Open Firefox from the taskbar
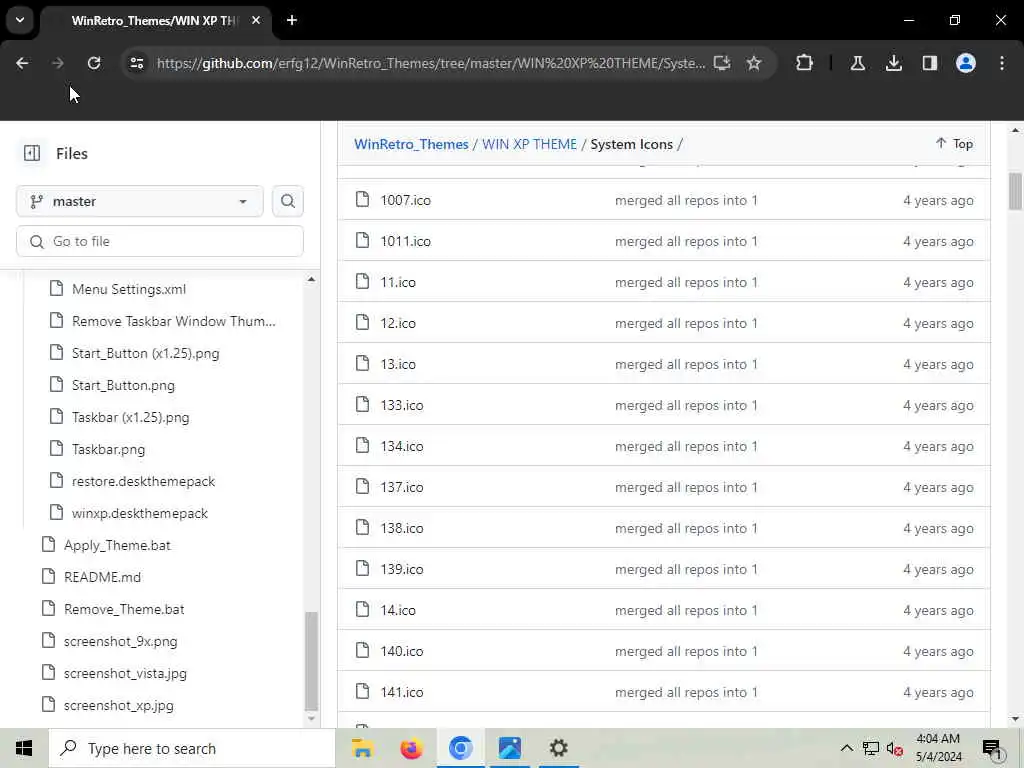The width and height of the screenshot is (1024, 768). [x=411, y=748]
